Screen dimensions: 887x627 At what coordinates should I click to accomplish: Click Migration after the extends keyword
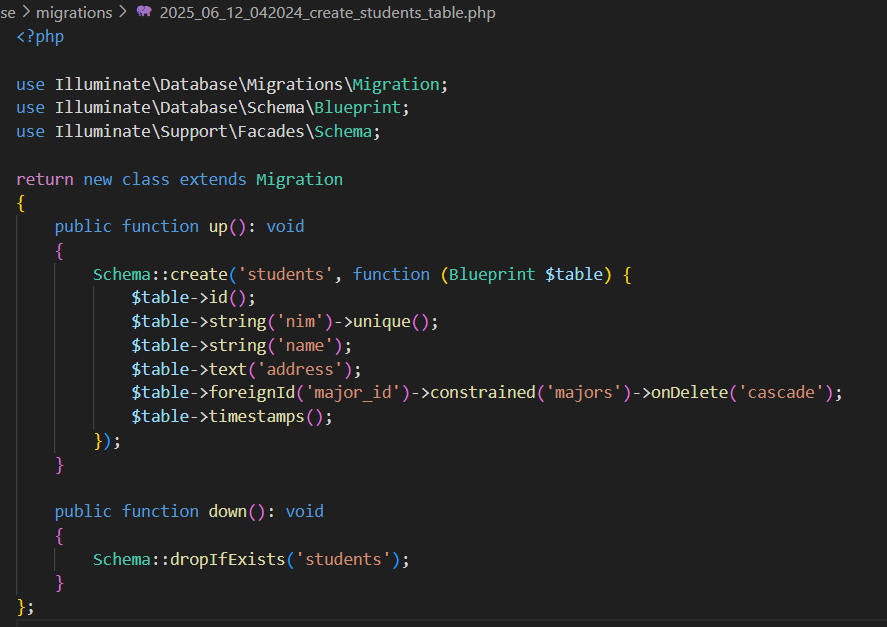coord(299,179)
